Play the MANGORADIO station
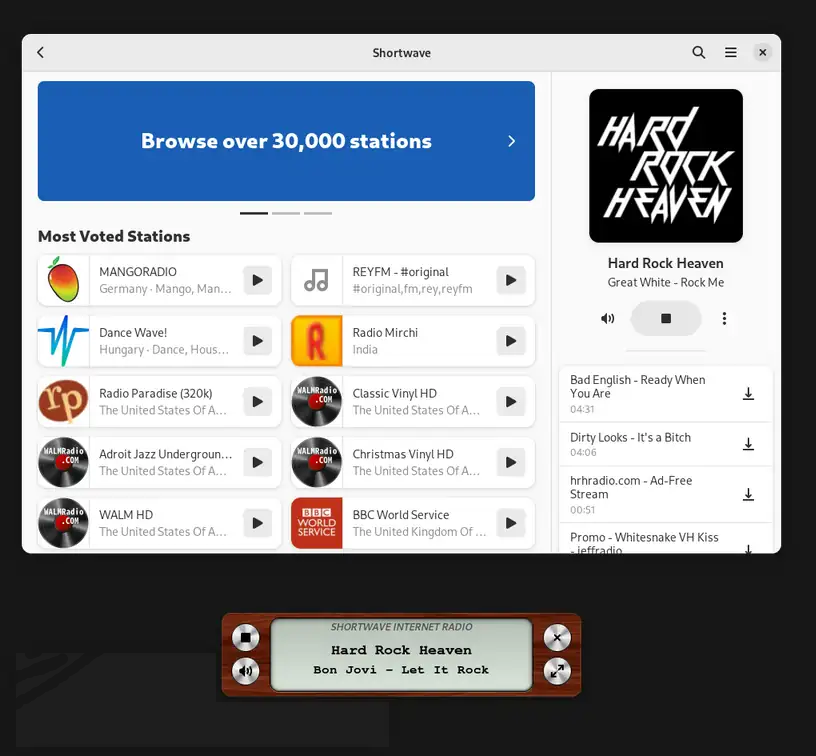The height and width of the screenshot is (756, 816). [x=257, y=280]
